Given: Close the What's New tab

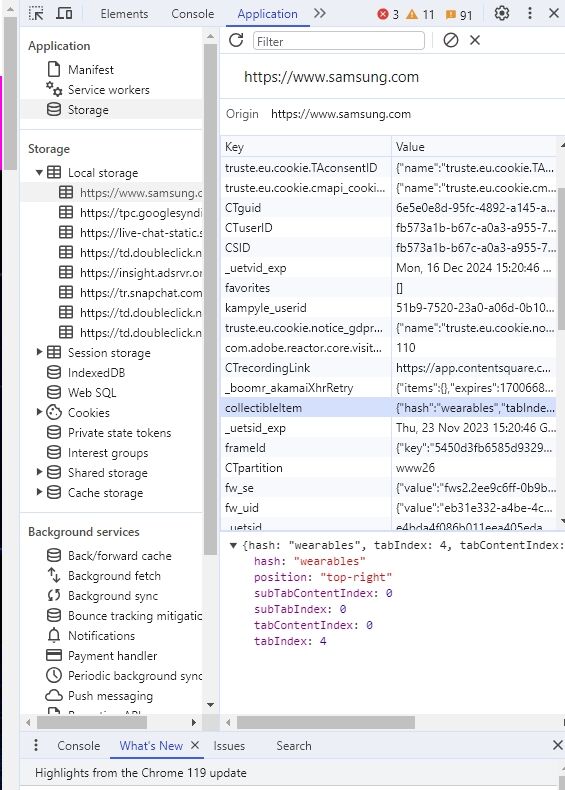Looking at the screenshot, I should 195,745.
